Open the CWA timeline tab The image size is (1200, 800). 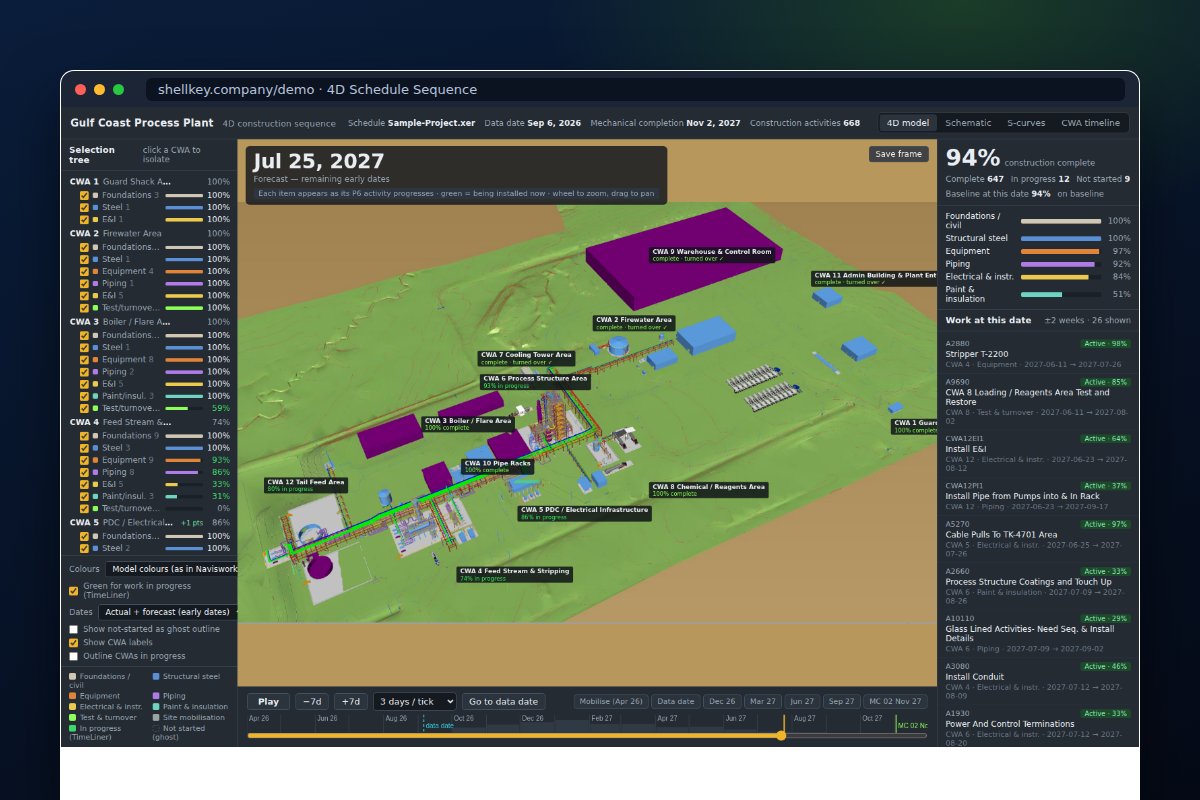(1090, 123)
